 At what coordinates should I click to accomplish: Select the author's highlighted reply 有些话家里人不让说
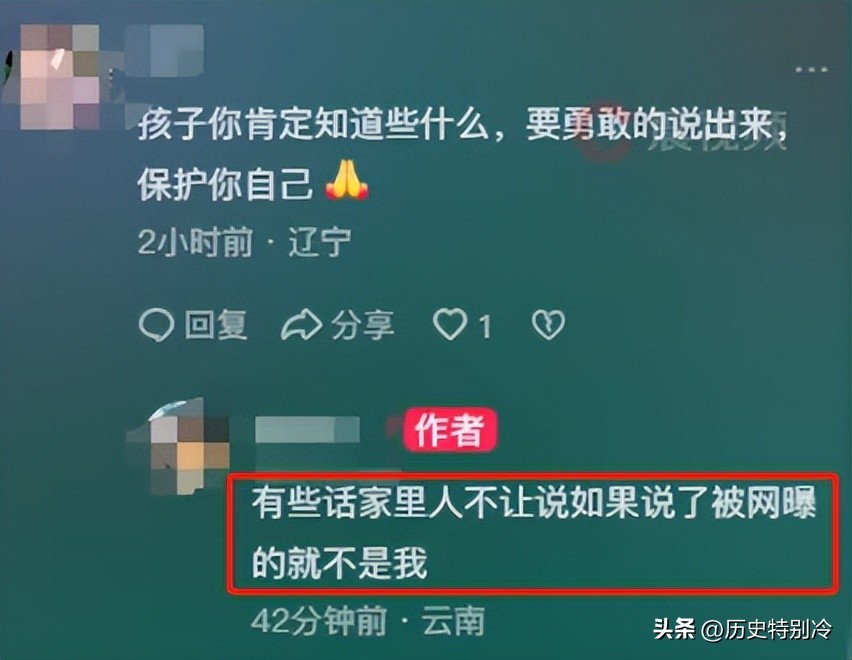tap(534, 533)
